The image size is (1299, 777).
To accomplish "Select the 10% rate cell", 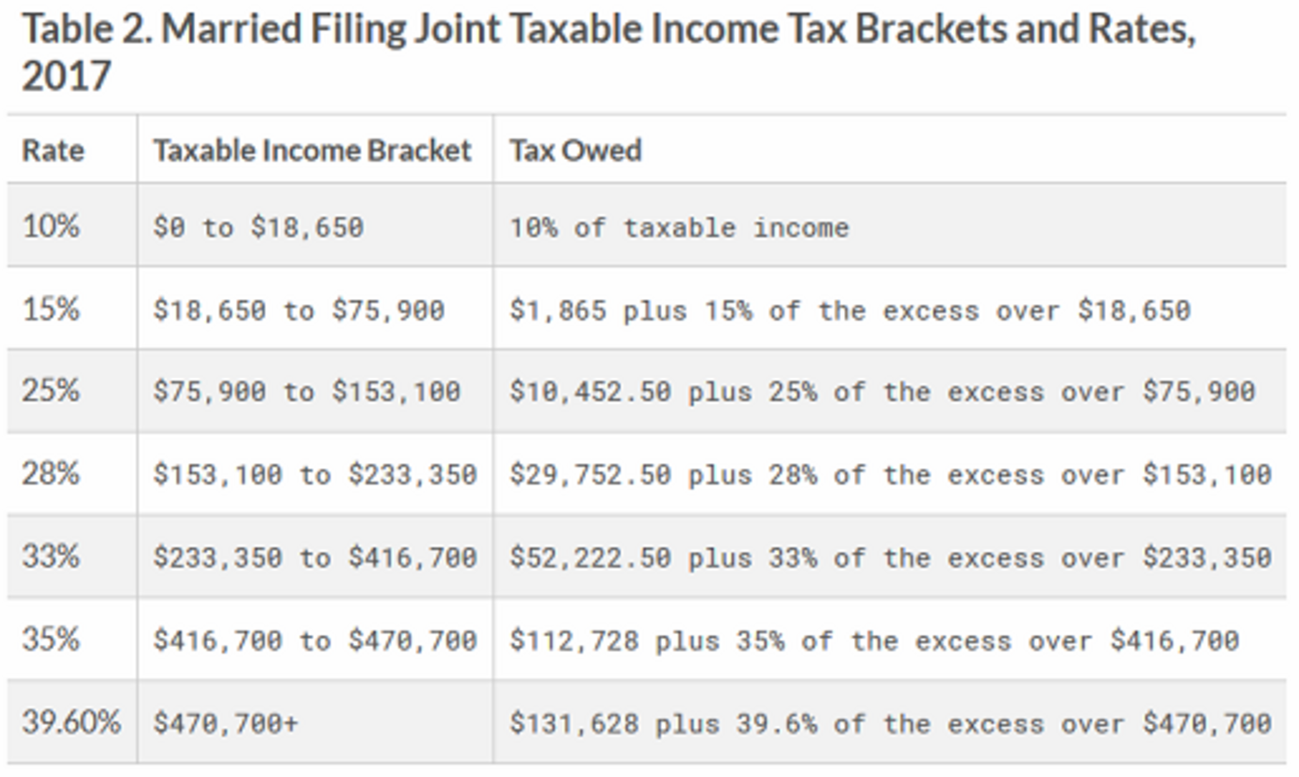I will (x=51, y=226).
